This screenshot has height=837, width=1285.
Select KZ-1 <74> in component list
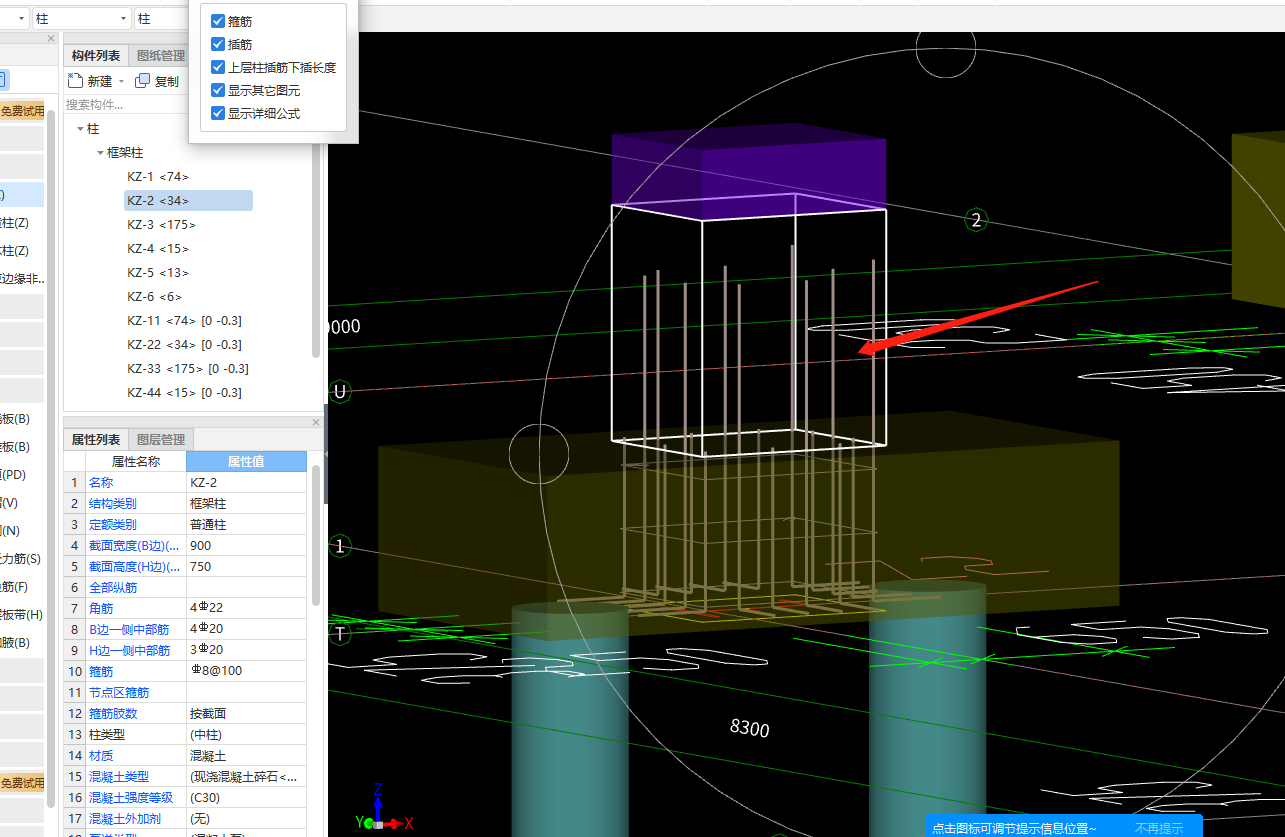click(x=158, y=177)
